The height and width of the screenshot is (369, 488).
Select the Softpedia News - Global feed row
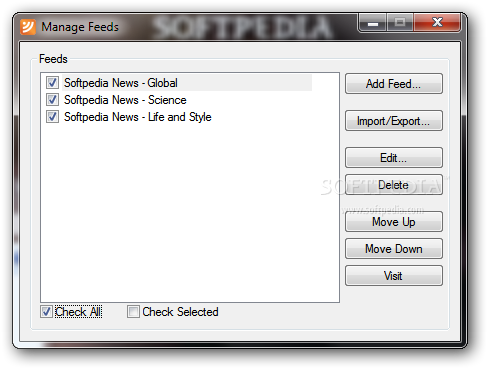[187, 82]
